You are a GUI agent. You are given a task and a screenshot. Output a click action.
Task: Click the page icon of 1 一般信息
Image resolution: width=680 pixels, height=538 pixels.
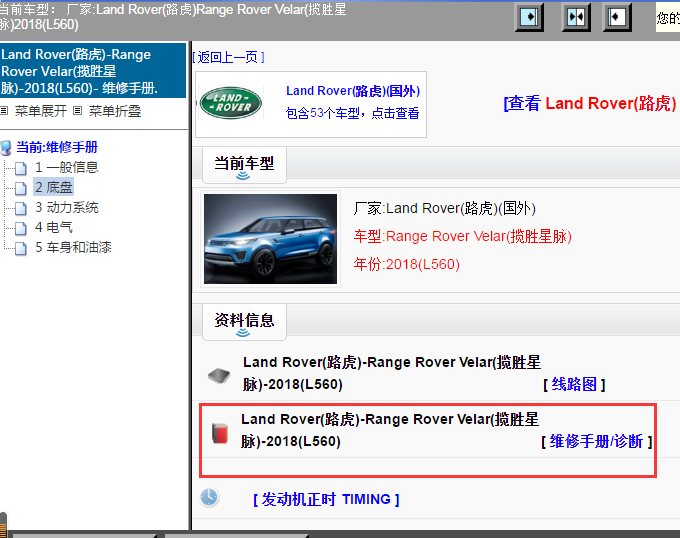pos(20,168)
